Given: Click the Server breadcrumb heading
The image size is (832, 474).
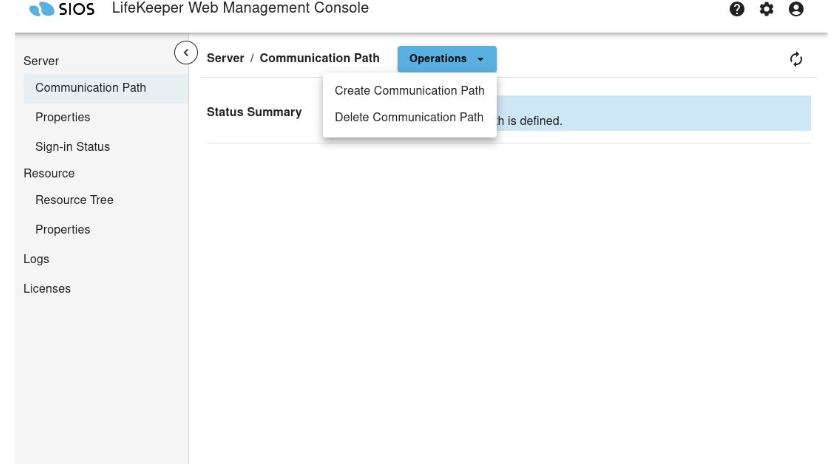Looking at the screenshot, I should (224, 58).
